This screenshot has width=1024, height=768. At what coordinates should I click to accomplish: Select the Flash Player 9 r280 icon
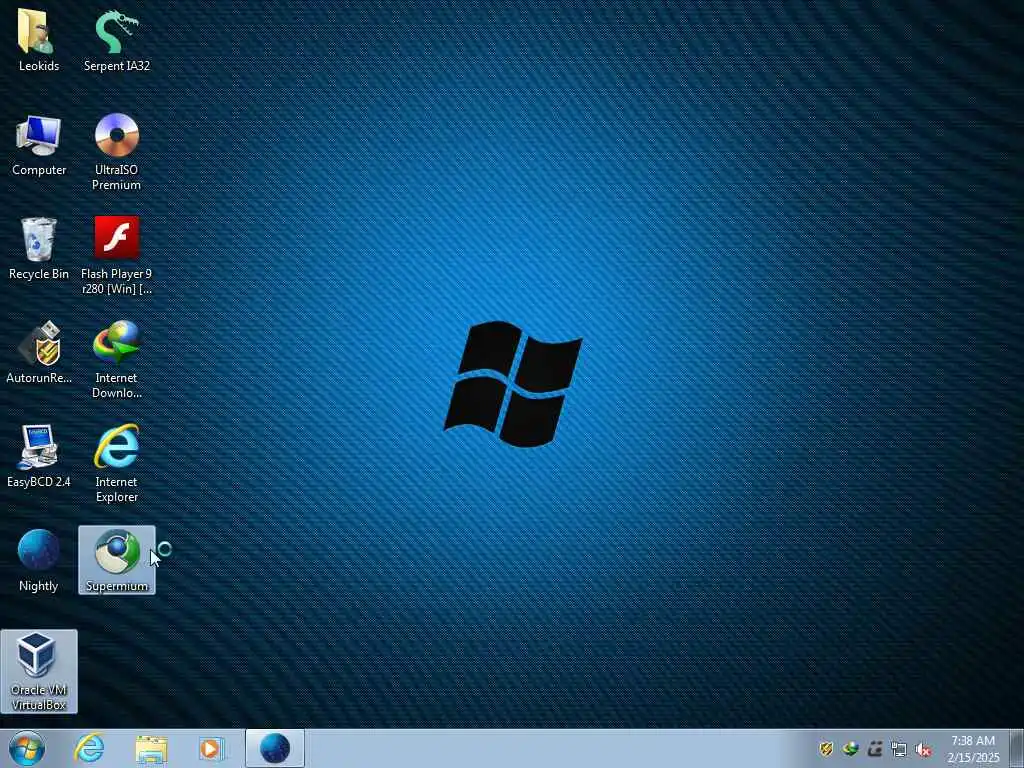click(117, 255)
